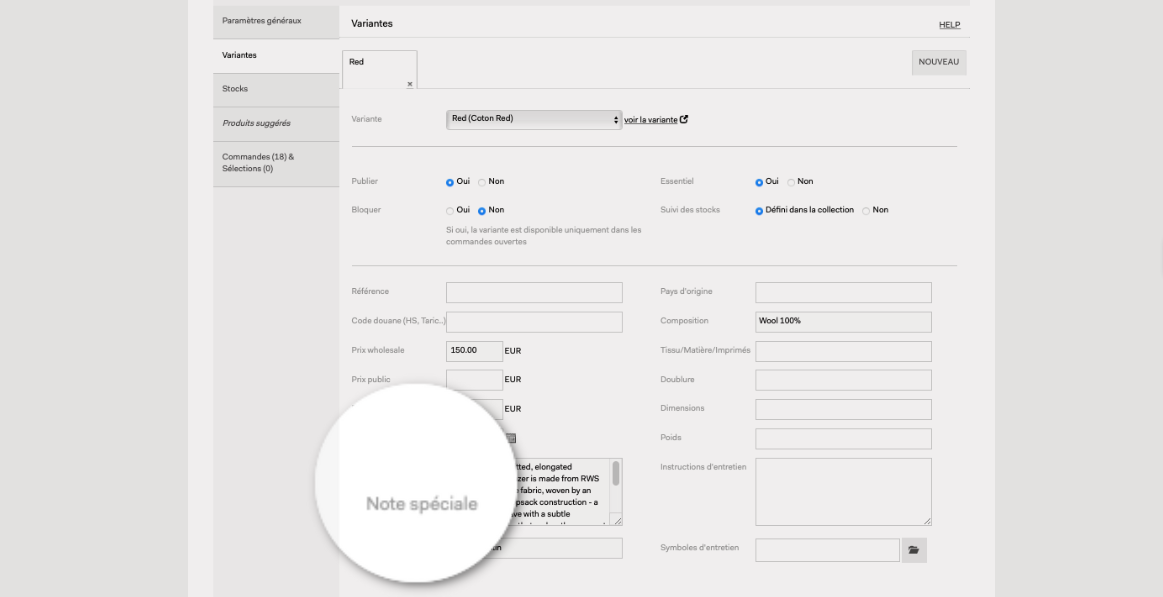Image resolution: width=1163 pixels, height=597 pixels.
Task: Click inside the description text area mentioning RWS
Action: tap(560, 492)
